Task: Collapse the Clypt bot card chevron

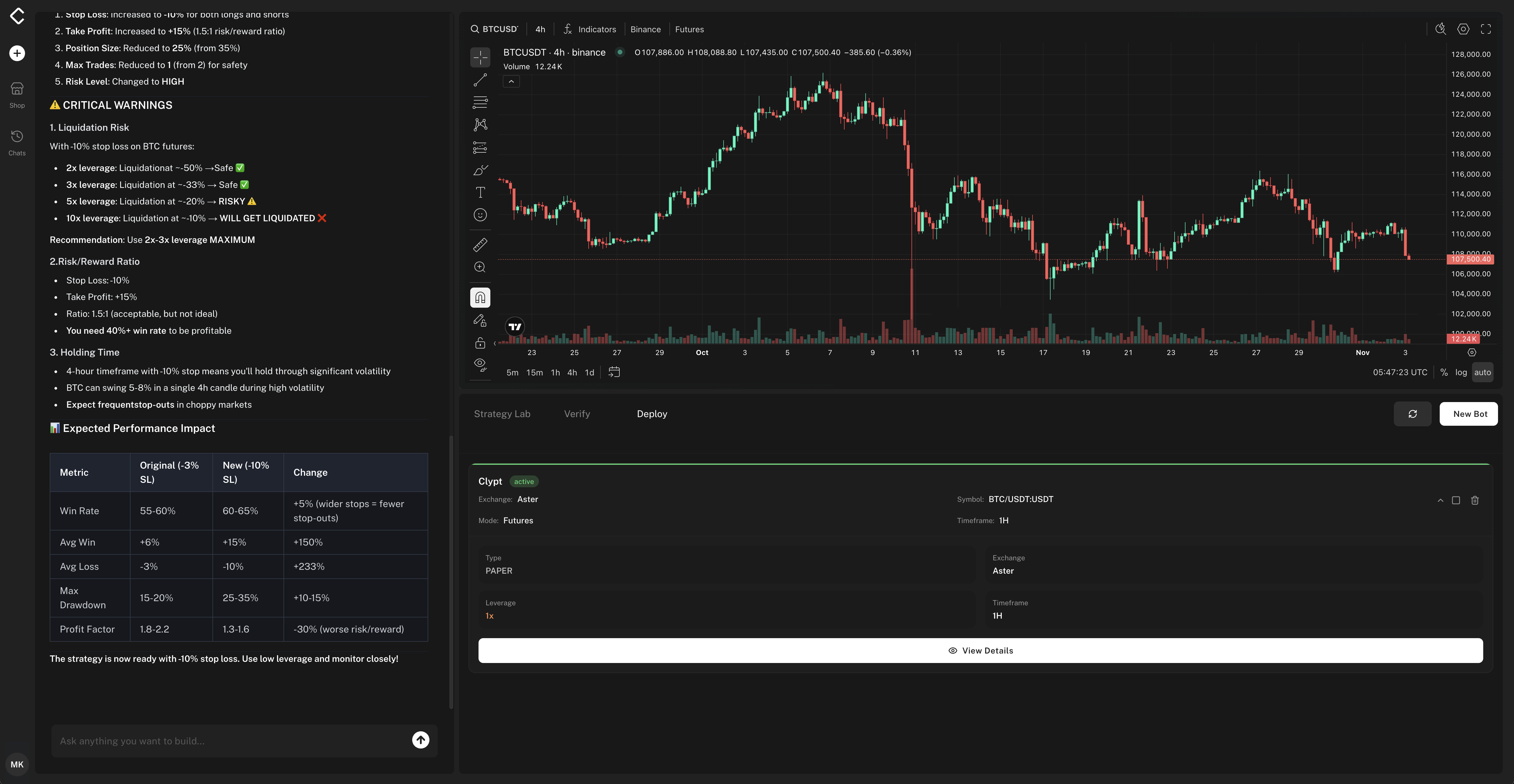Action: coord(1440,500)
